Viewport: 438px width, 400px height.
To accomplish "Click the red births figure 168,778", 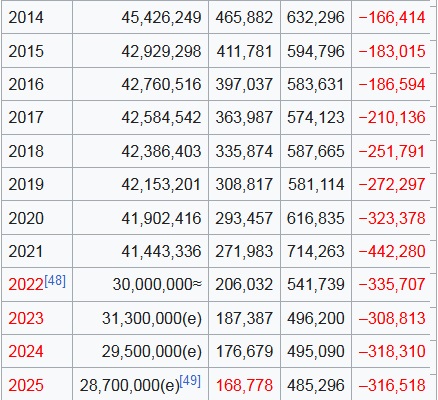I will (x=244, y=385).
